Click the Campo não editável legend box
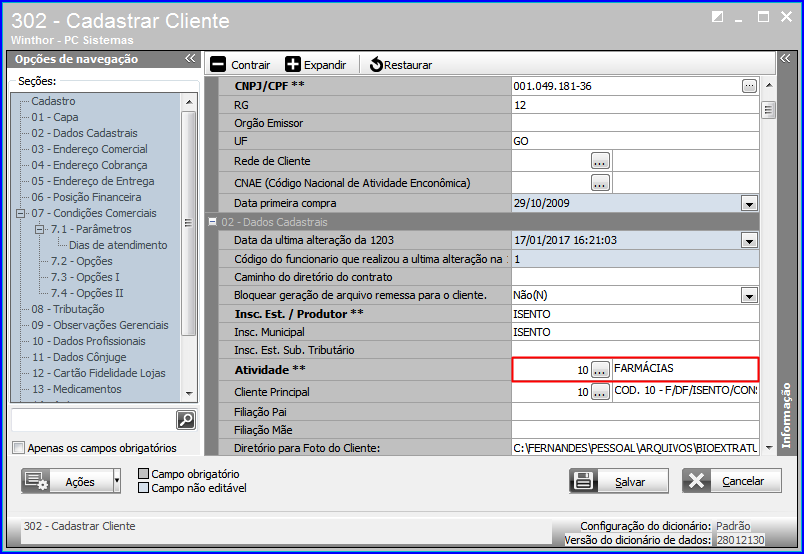The image size is (804, 554). pos(144,487)
